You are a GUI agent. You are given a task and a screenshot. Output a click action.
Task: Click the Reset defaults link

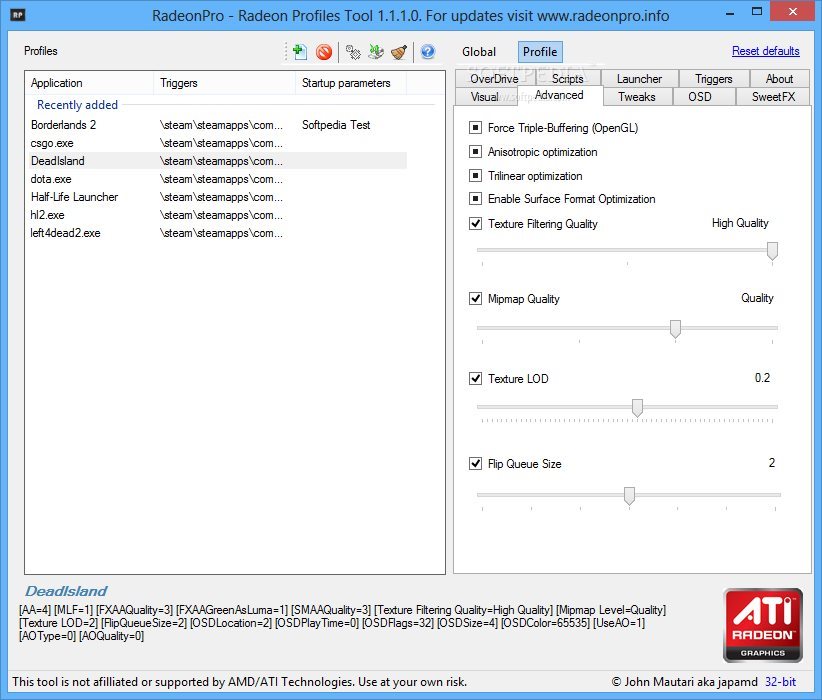765,51
